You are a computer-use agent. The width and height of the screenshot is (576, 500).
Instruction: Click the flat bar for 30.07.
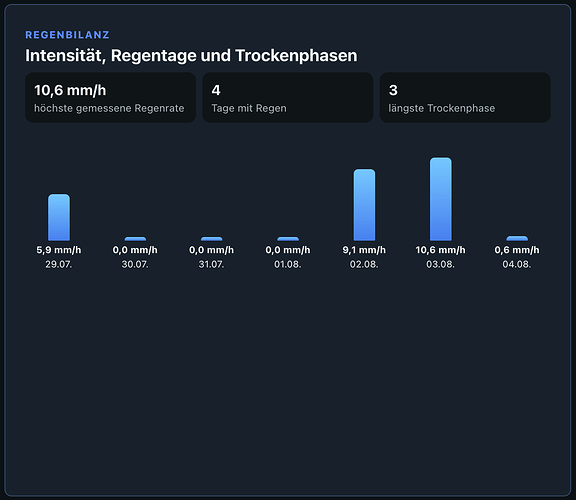(135, 239)
